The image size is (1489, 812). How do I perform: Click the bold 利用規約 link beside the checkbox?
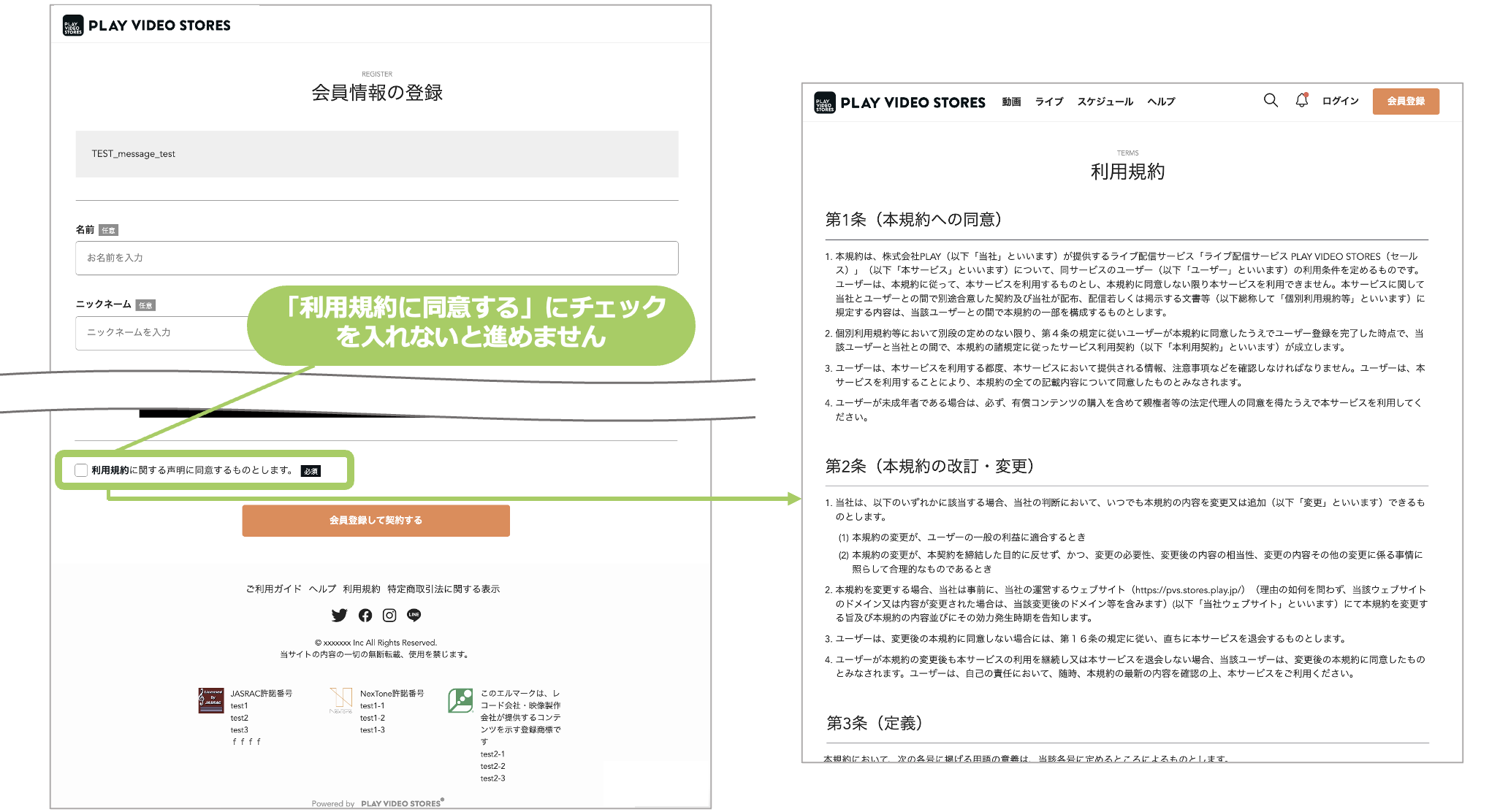pos(110,470)
